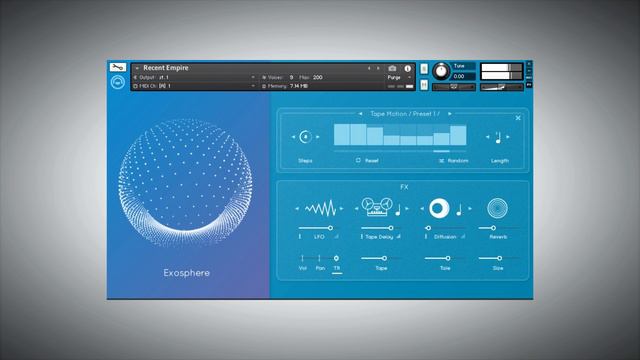Select previous LFO waveform shape
The width and height of the screenshot is (640, 360).
(x=297, y=209)
